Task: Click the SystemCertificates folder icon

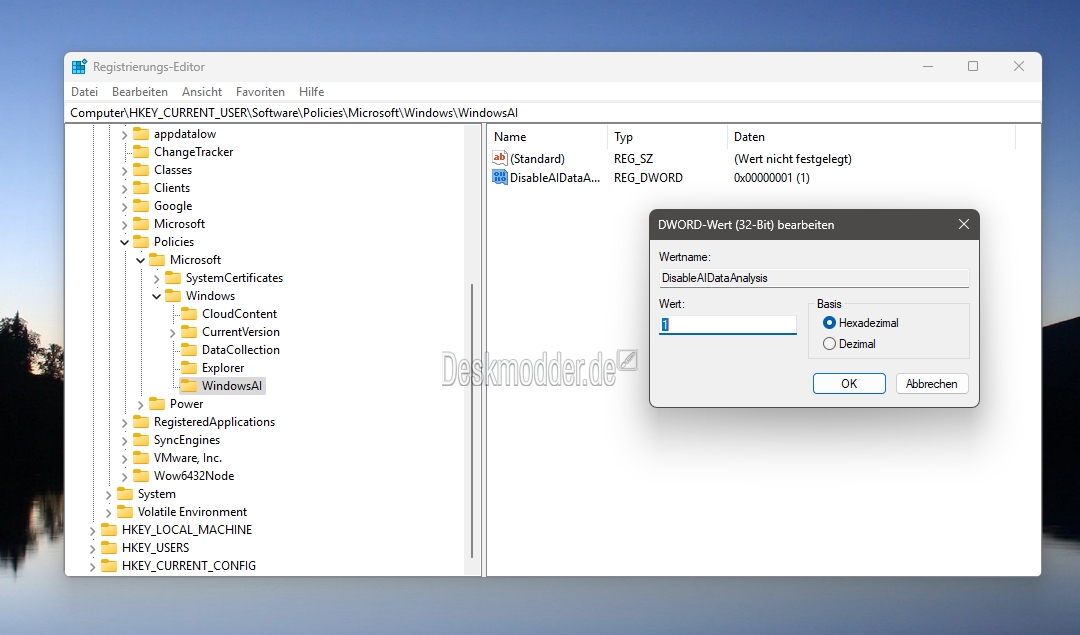Action: coord(173,278)
